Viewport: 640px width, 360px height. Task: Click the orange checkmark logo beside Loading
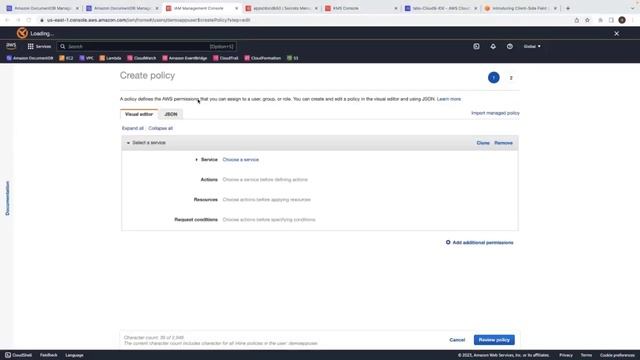coord(22,33)
